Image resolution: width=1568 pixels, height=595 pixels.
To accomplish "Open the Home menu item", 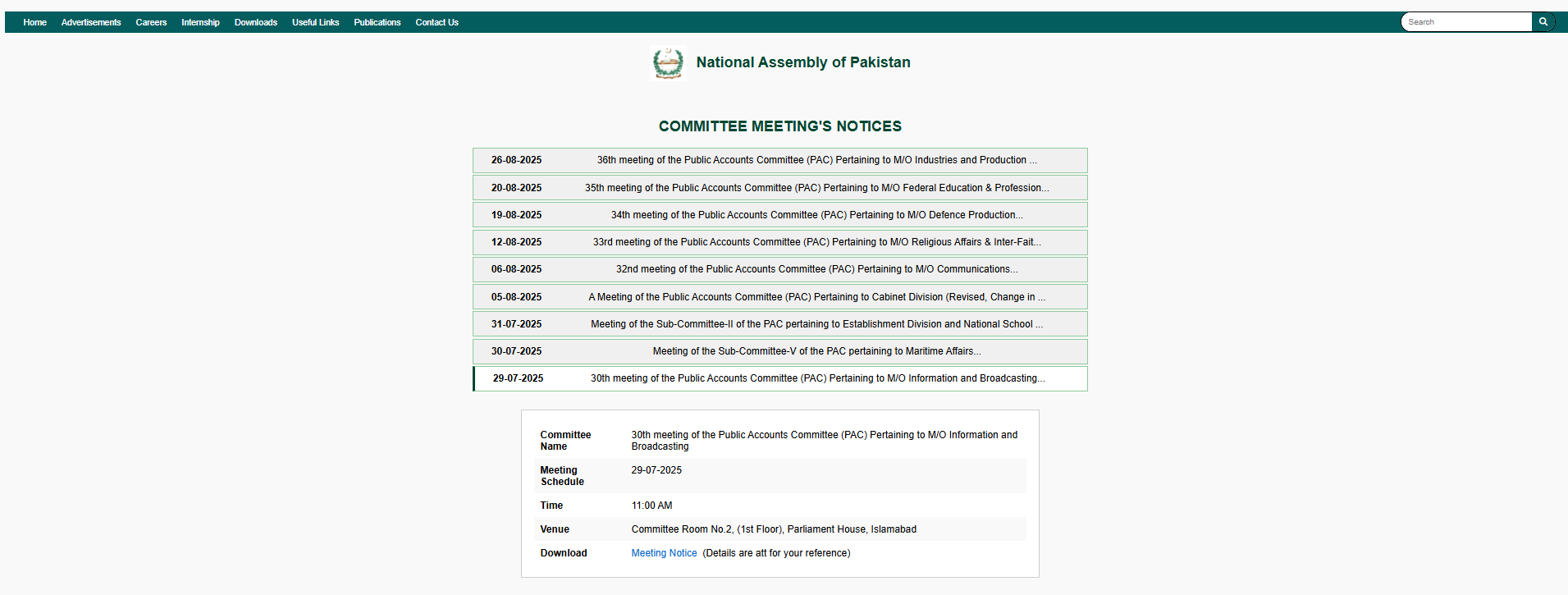I will point(34,22).
